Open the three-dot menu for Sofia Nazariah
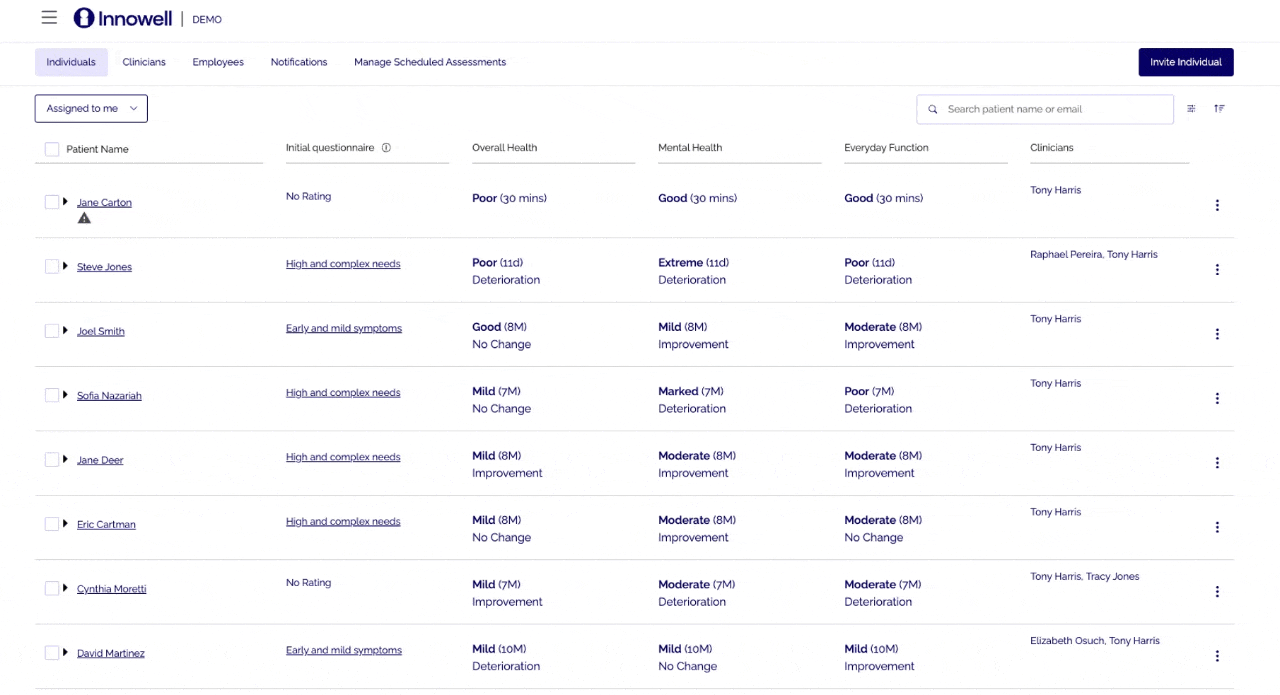This screenshot has height=695, width=1280. click(x=1217, y=398)
